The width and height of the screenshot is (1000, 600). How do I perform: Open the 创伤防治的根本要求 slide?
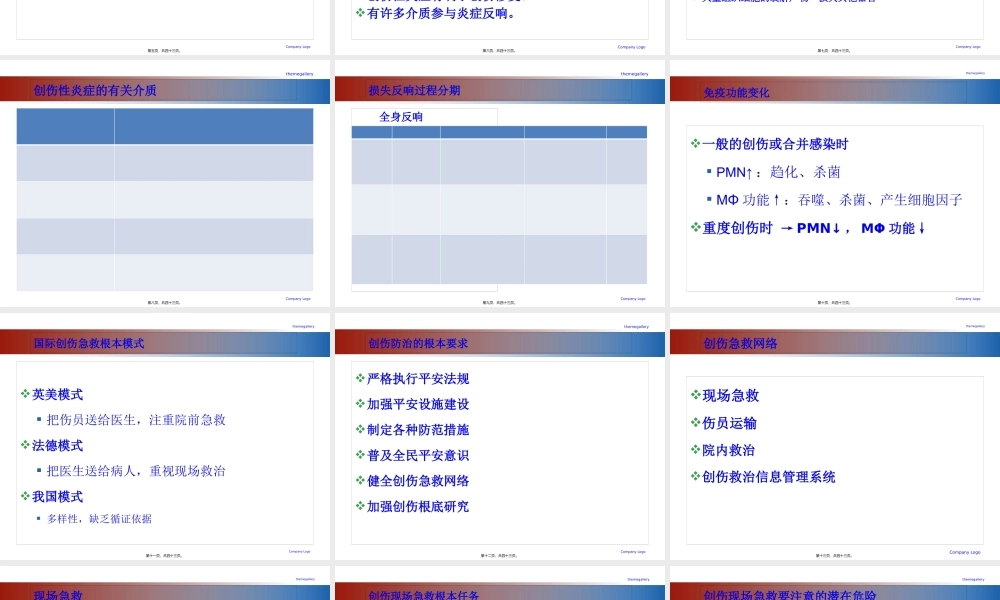tap(500, 440)
